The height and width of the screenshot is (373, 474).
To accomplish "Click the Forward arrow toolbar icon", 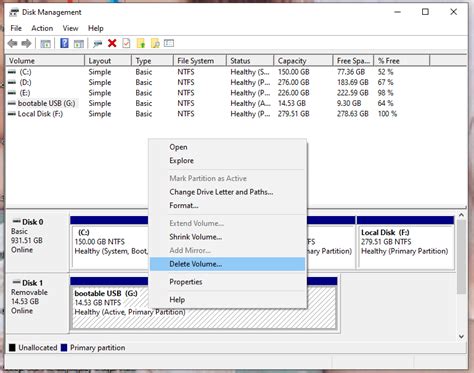I will [x=26, y=43].
